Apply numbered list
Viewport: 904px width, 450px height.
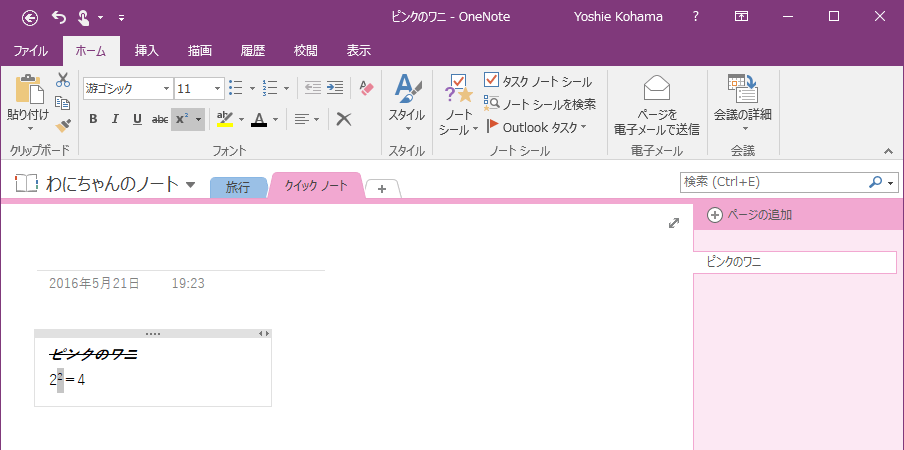tap(270, 88)
